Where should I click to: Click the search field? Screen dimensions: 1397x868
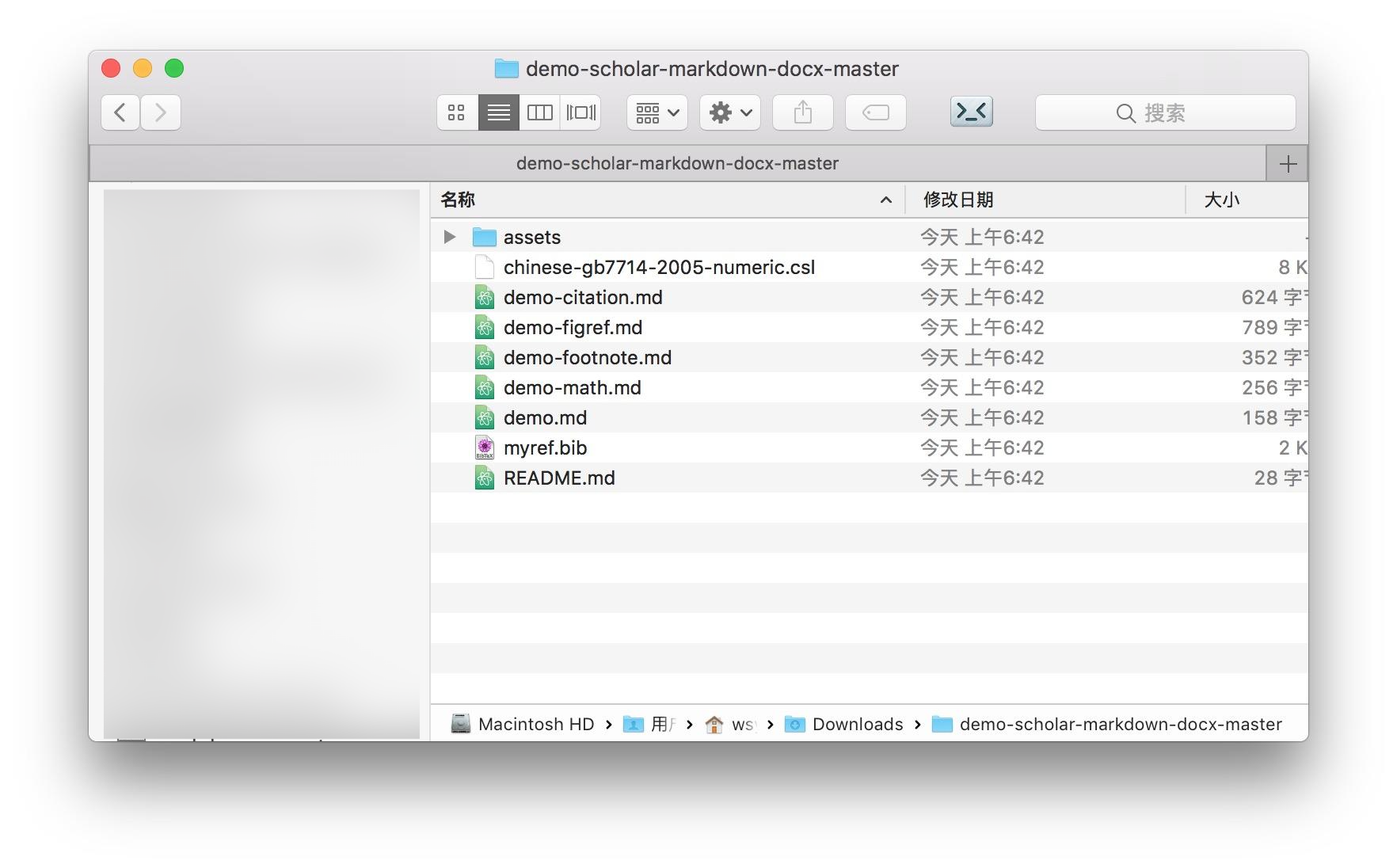tap(1165, 112)
